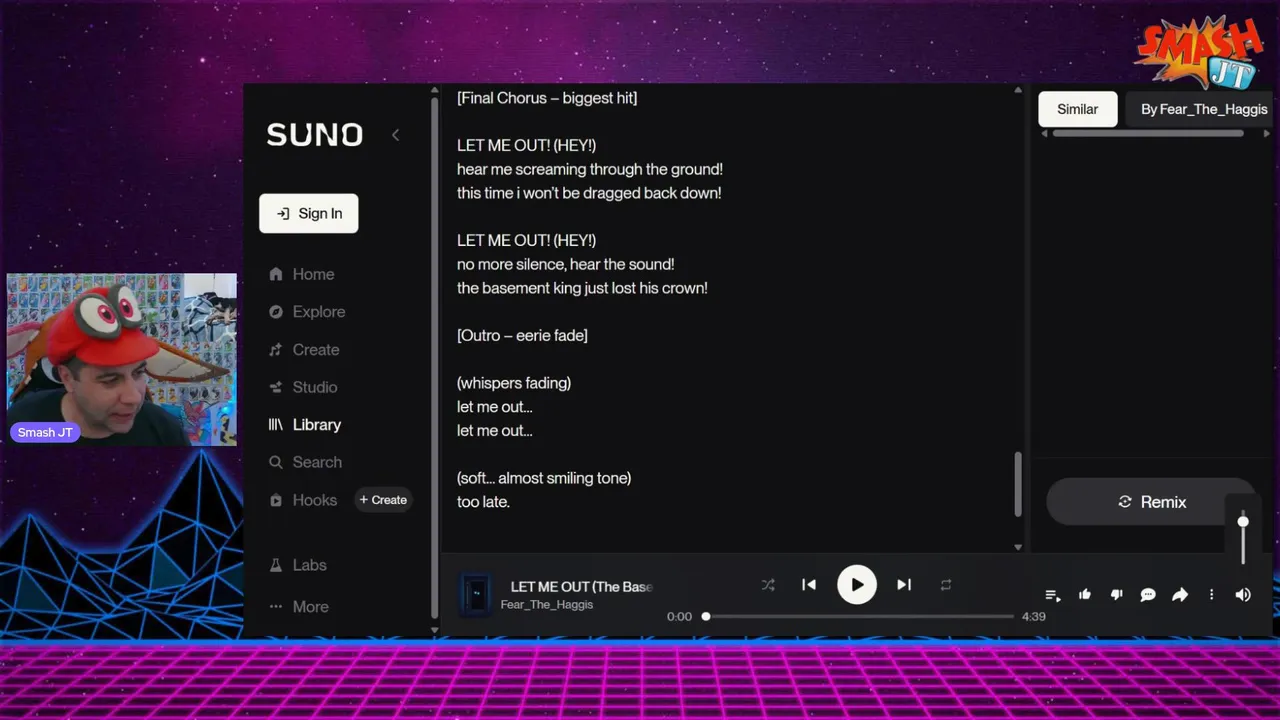Open the comments bubble icon
This screenshot has width=1280, height=720.
(x=1148, y=595)
